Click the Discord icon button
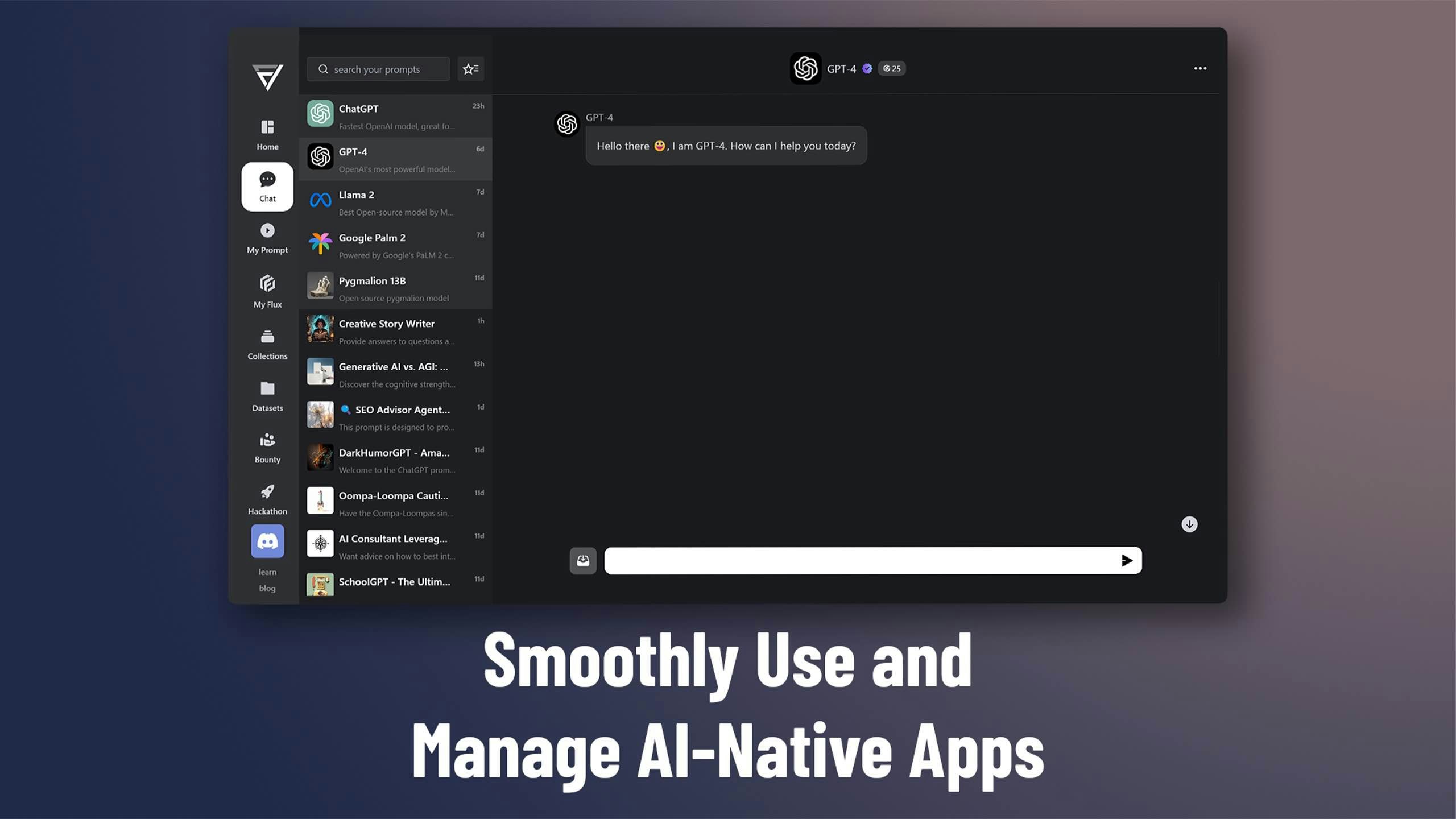Screen dimensions: 1456x819 coord(267,541)
